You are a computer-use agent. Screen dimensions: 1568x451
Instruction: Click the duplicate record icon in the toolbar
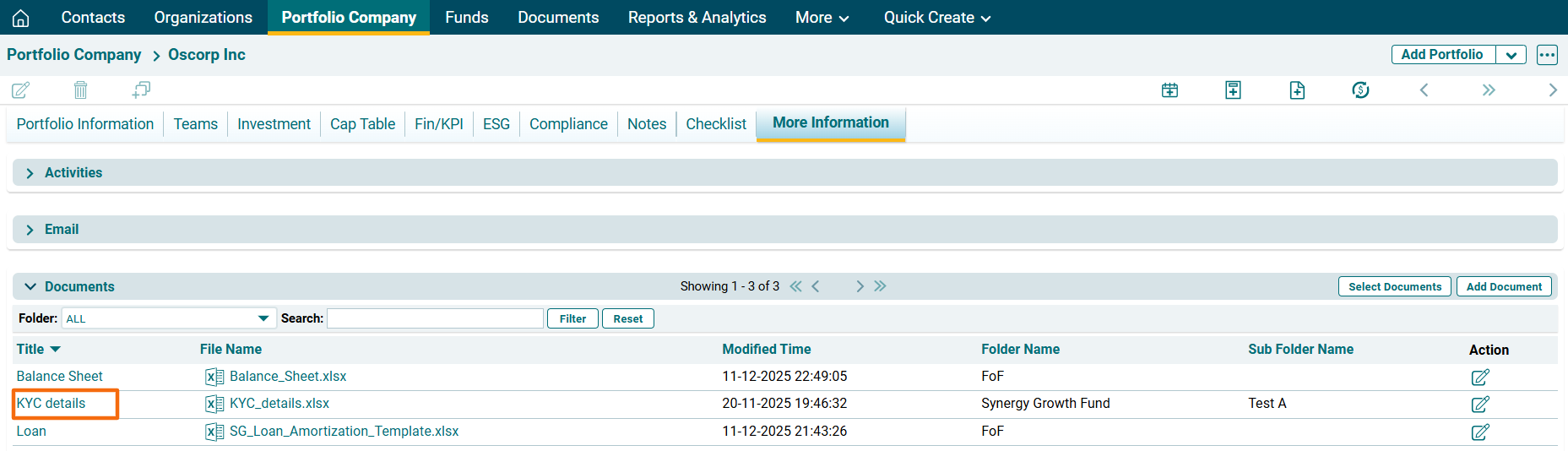[x=141, y=90]
